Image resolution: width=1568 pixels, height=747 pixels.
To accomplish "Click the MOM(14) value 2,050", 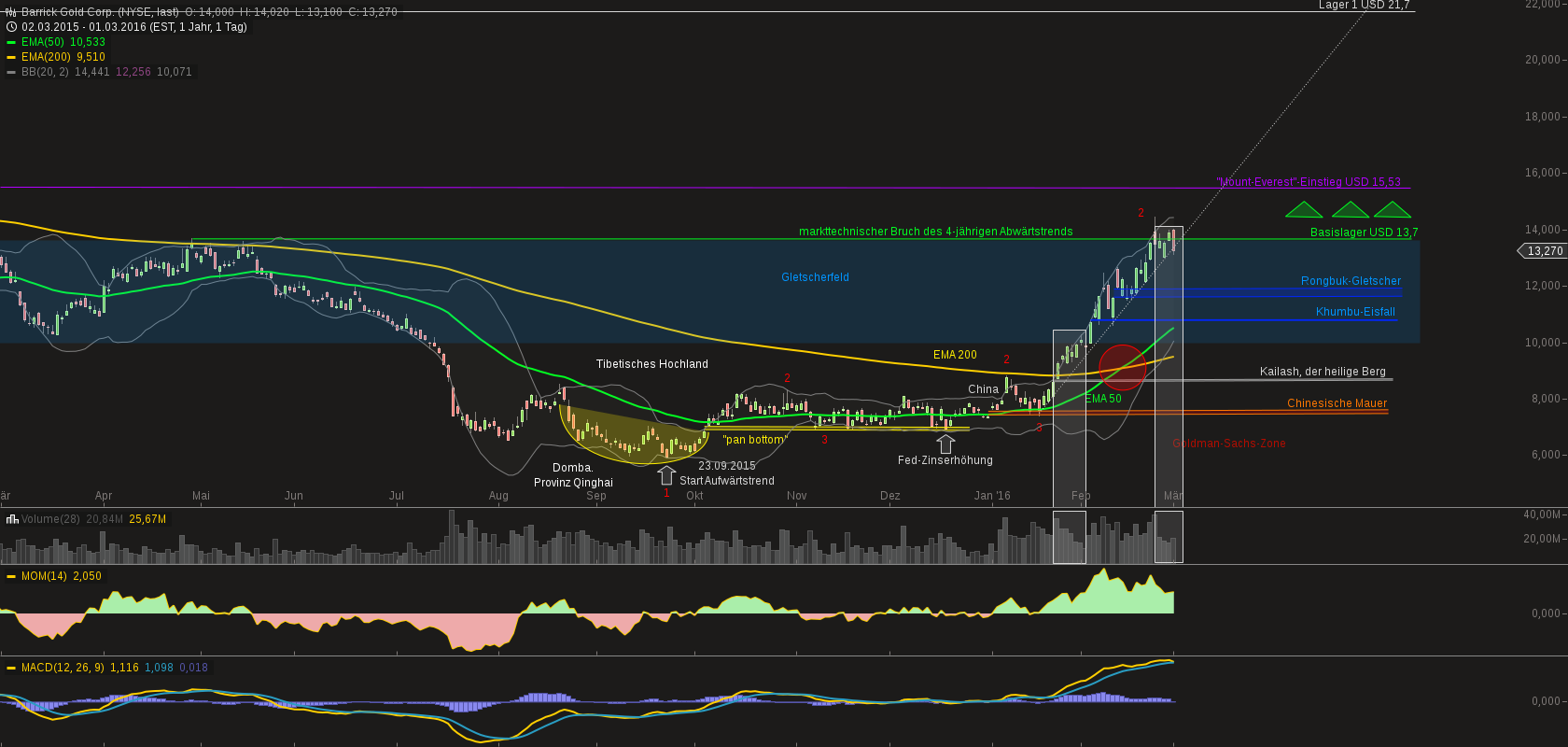I will point(87,576).
